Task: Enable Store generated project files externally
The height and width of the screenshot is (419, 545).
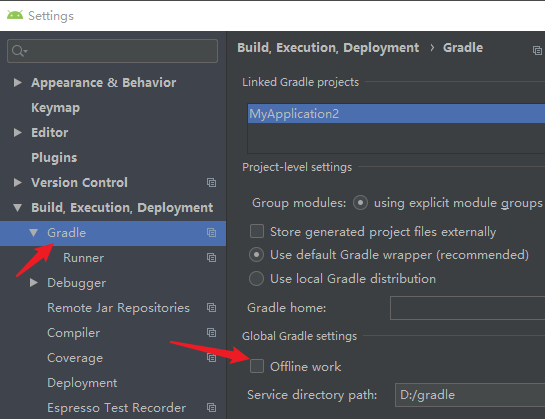Action: pyautogui.click(x=257, y=231)
